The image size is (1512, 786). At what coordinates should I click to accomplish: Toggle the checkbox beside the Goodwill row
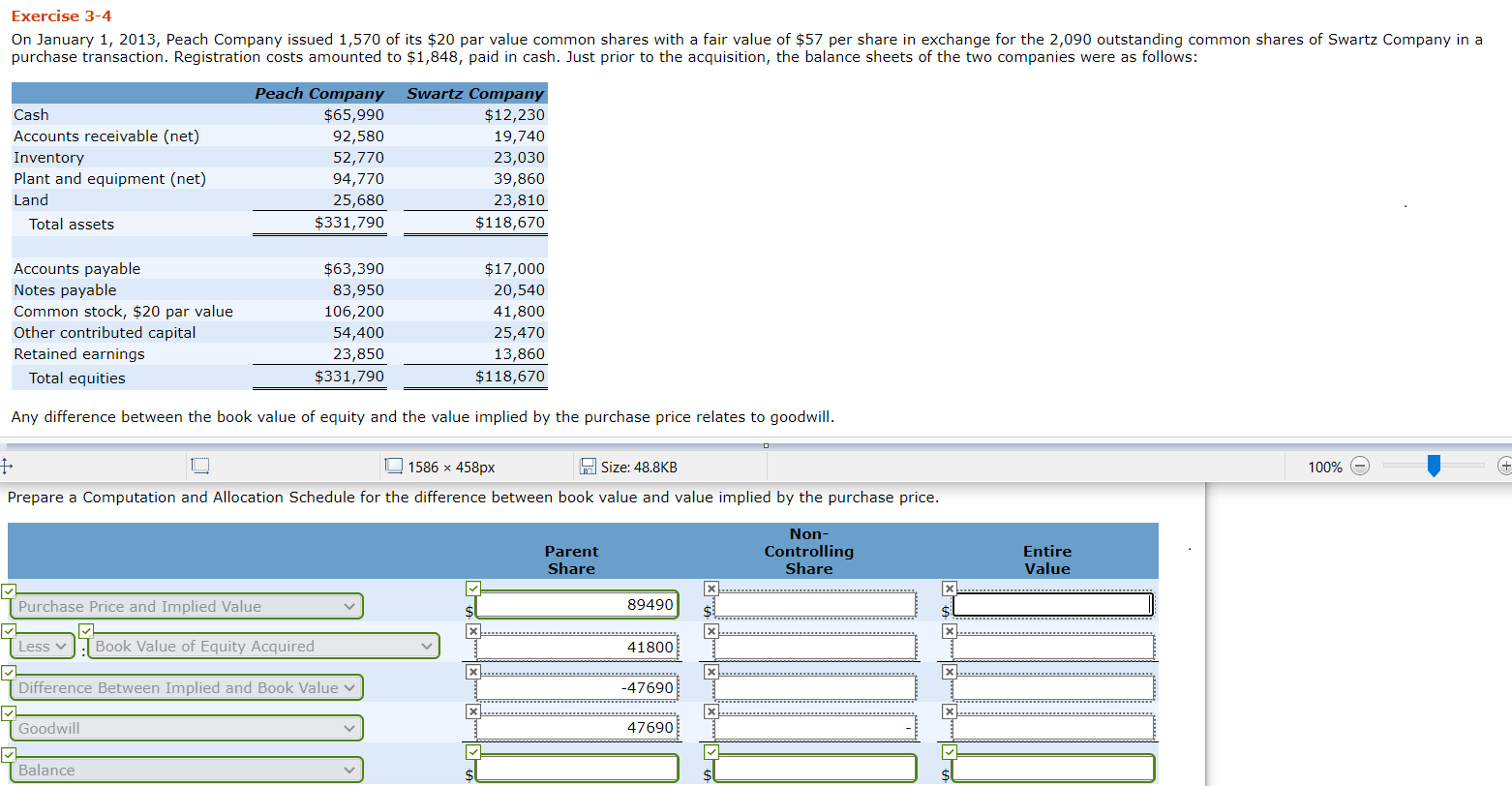click(9, 713)
